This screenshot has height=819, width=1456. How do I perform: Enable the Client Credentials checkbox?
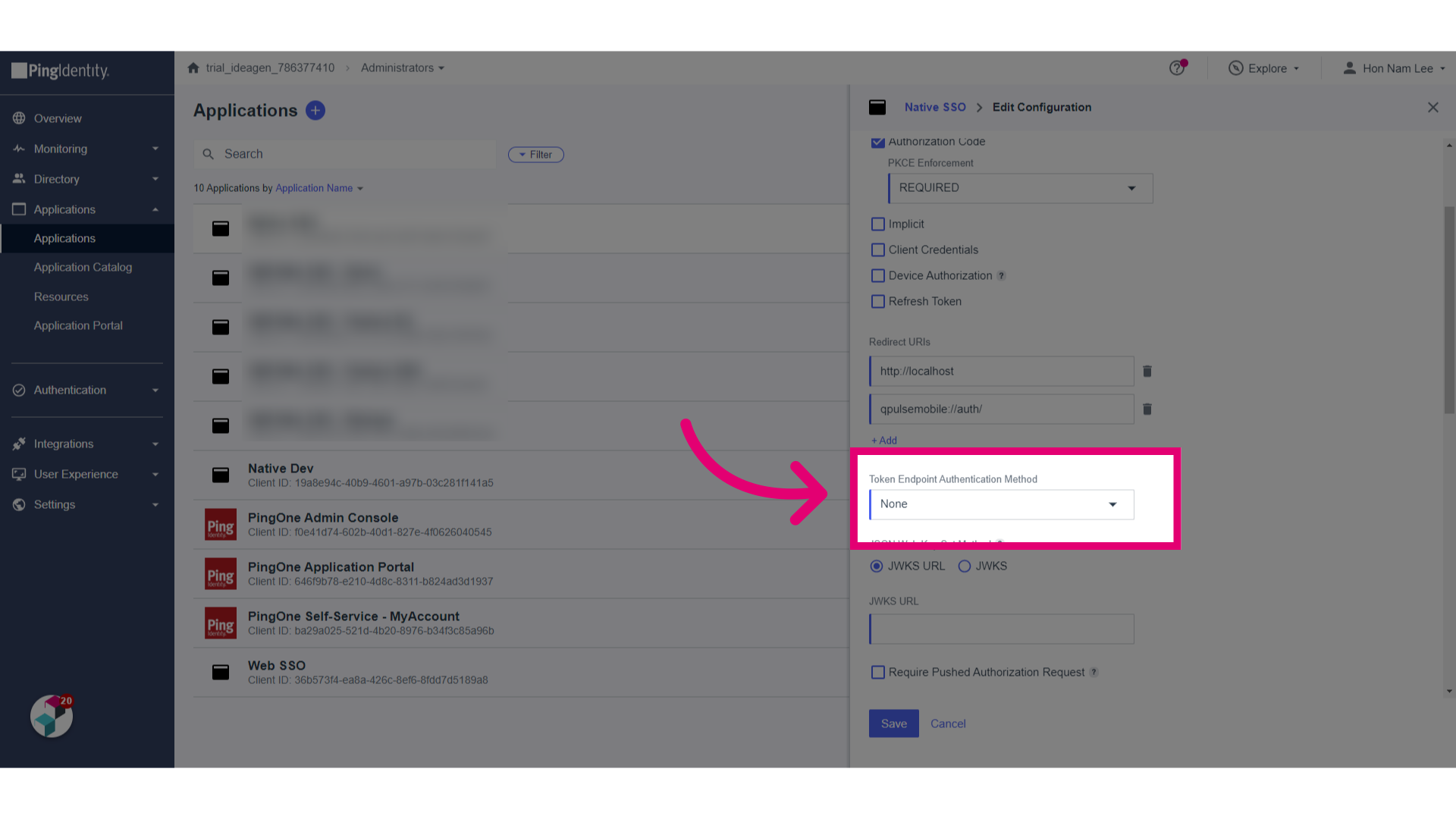pyautogui.click(x=878, y=250)
